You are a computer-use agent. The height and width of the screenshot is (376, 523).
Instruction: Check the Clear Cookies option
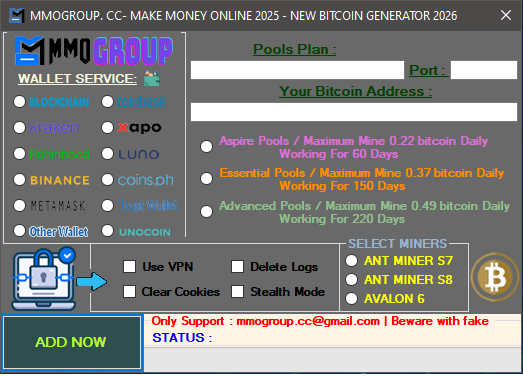[x=129, y=291]
